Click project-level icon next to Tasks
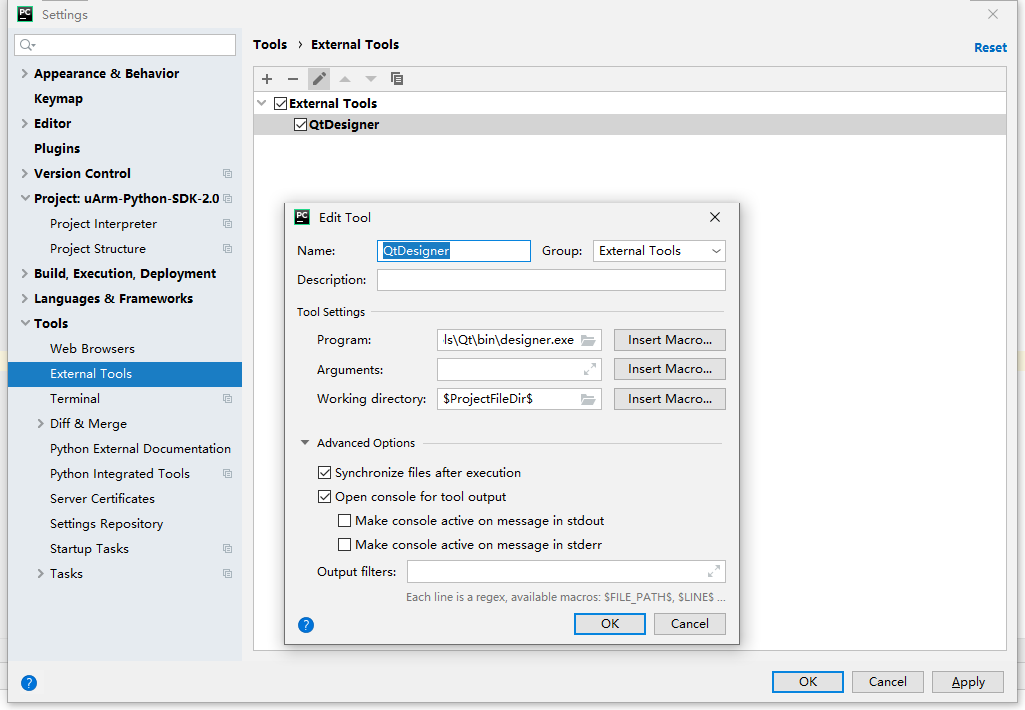The width and height of the screenshot is (1025, 710). (x=227, y=573)
